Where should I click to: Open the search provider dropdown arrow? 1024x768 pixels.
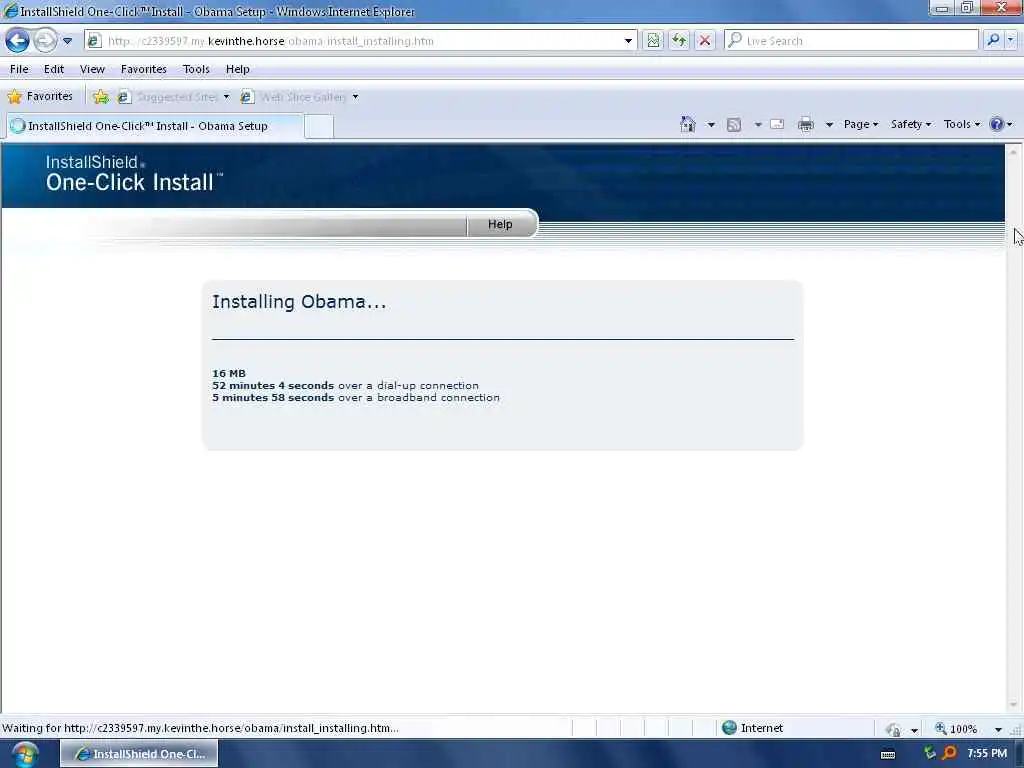click(x=1010, y=40)
